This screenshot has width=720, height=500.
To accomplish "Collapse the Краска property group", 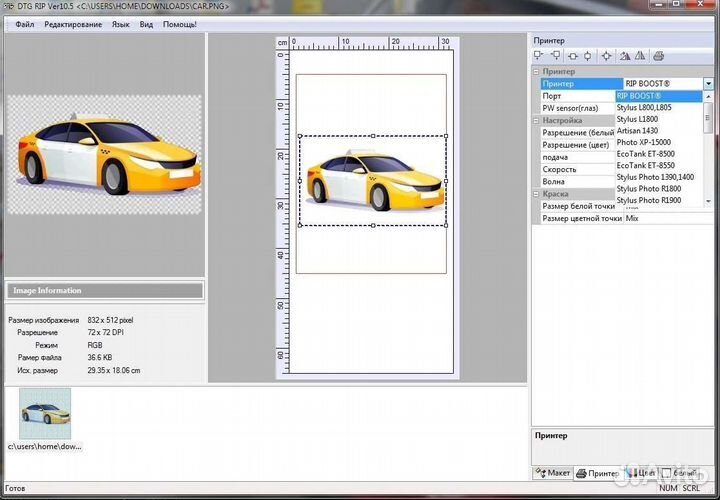I will tap(536, 194).
